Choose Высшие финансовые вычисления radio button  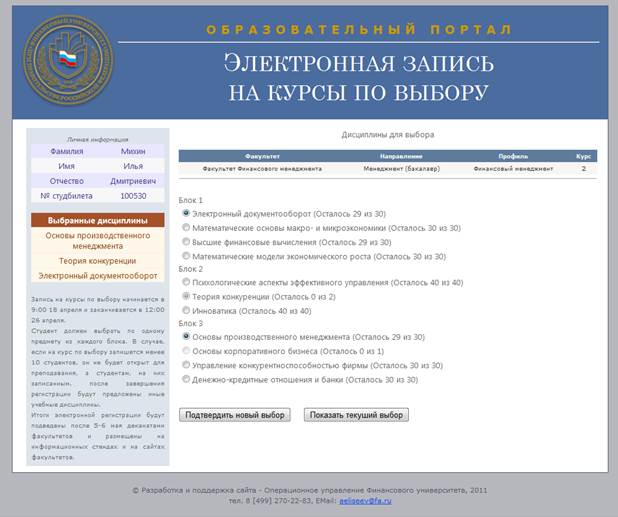186,242
